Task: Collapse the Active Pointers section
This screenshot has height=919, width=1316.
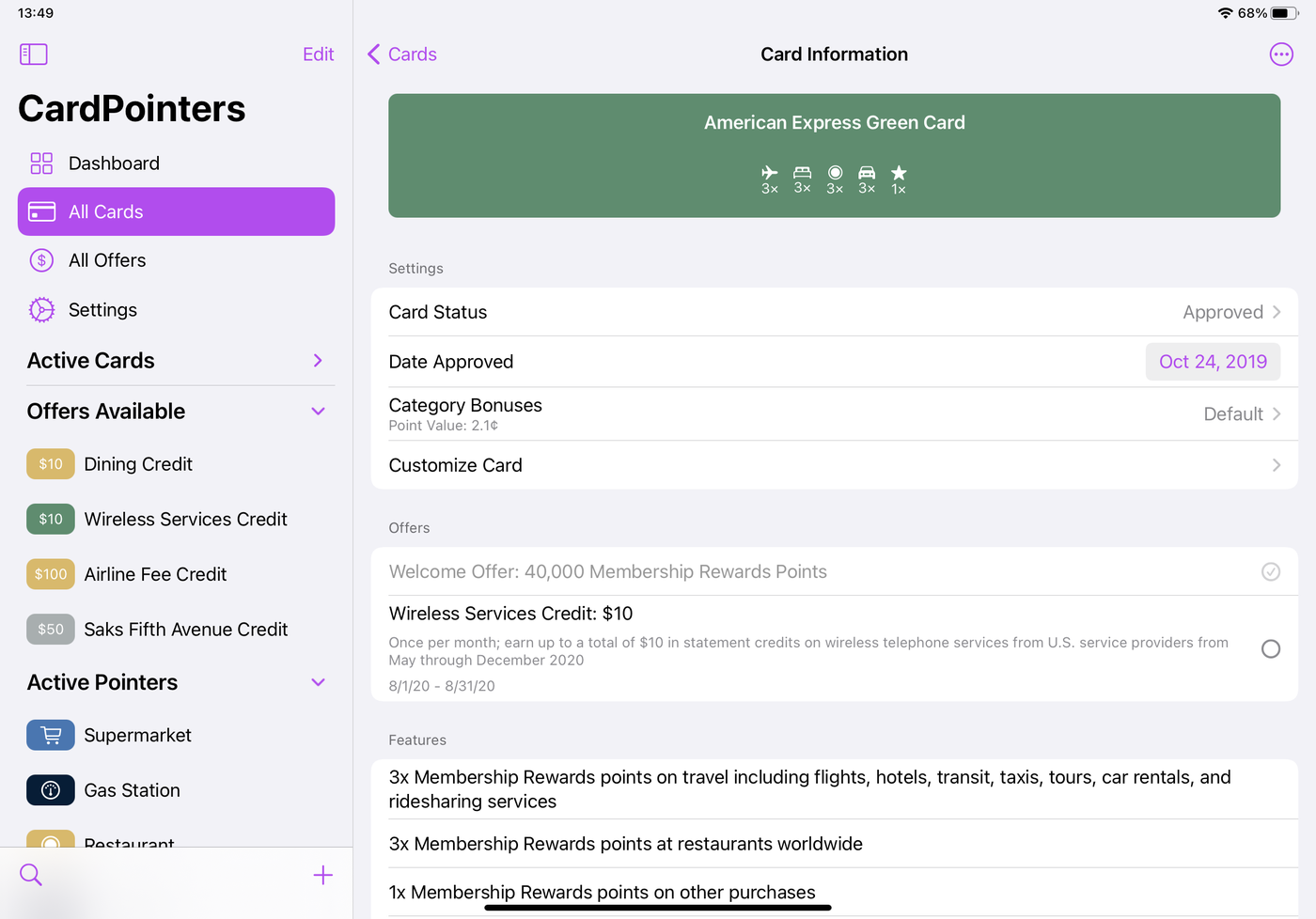Action: pyautogui.click(x=318, y=682)
